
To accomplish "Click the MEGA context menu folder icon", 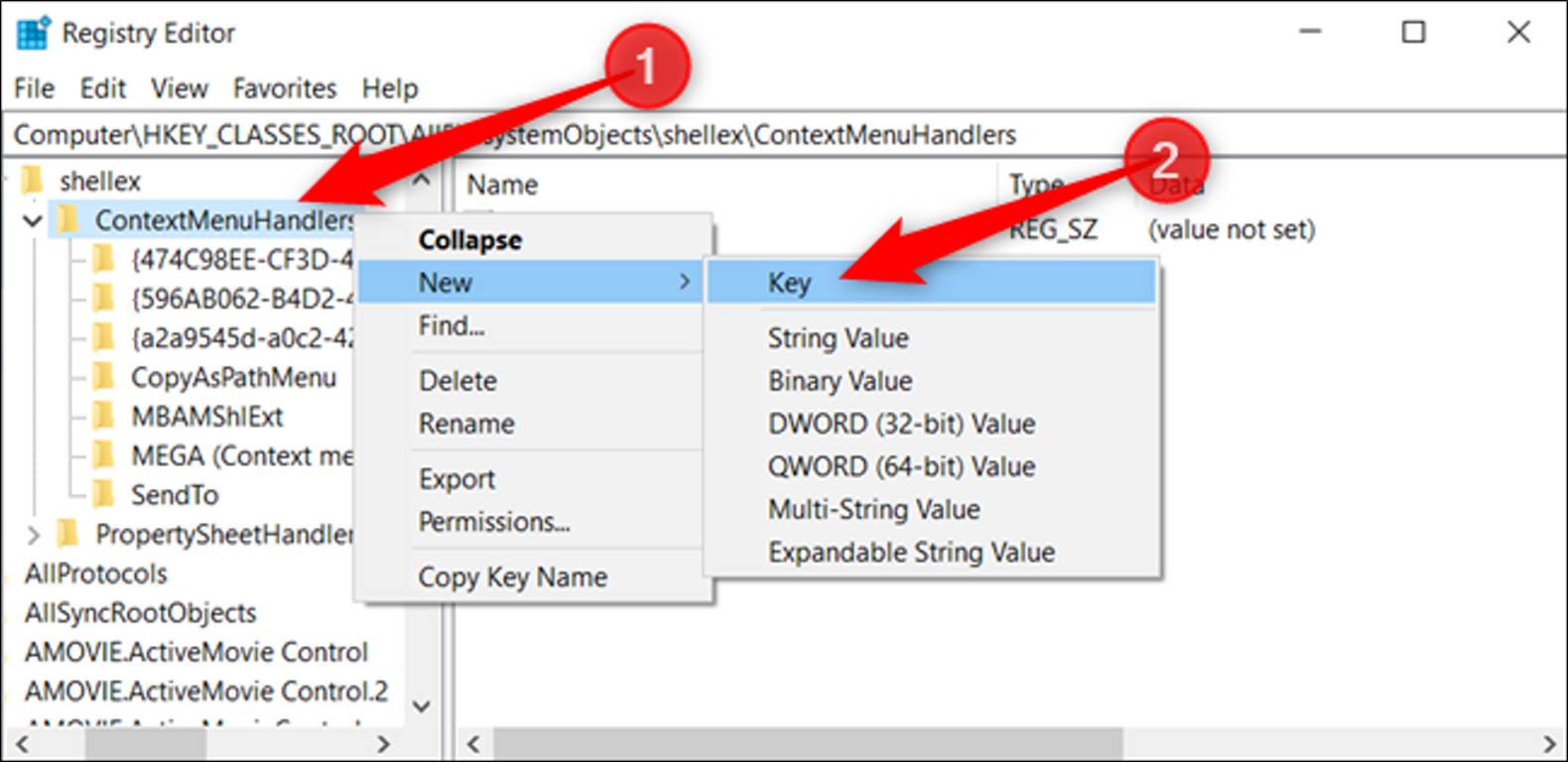I will pyautogui.click(x=102, y=455).
